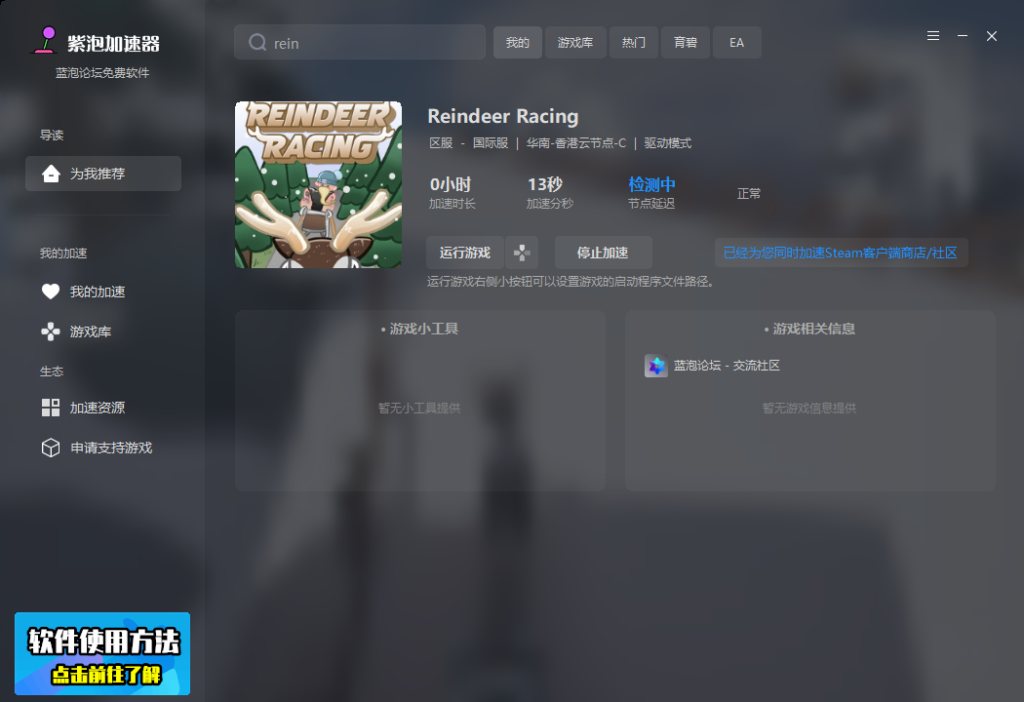1024x702 pixels.
Task: Click the 蓝泡论坛 star icon
Action: point(656,366)
